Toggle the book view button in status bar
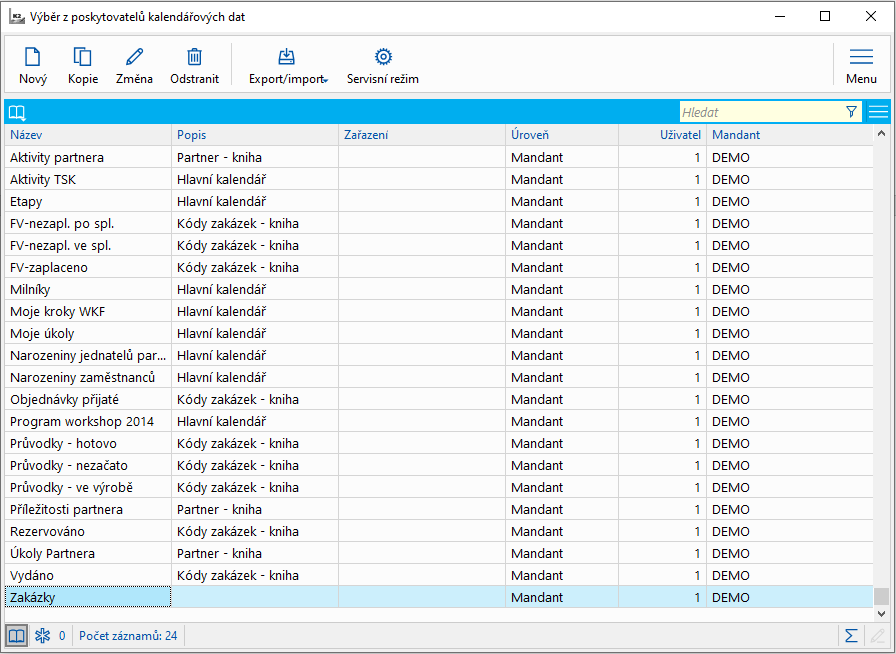 (x=16, y=635)
